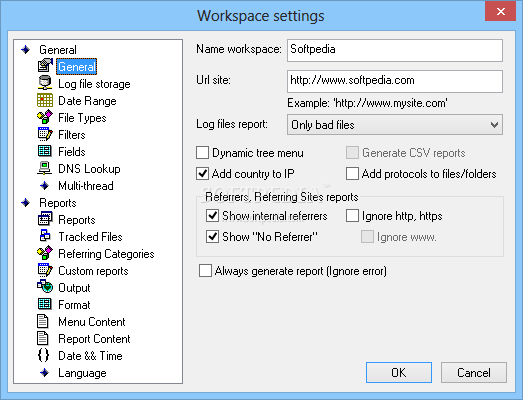Screen dimensions: 523x400
Task: Click the Fields table icon
Action: [45, 151]
